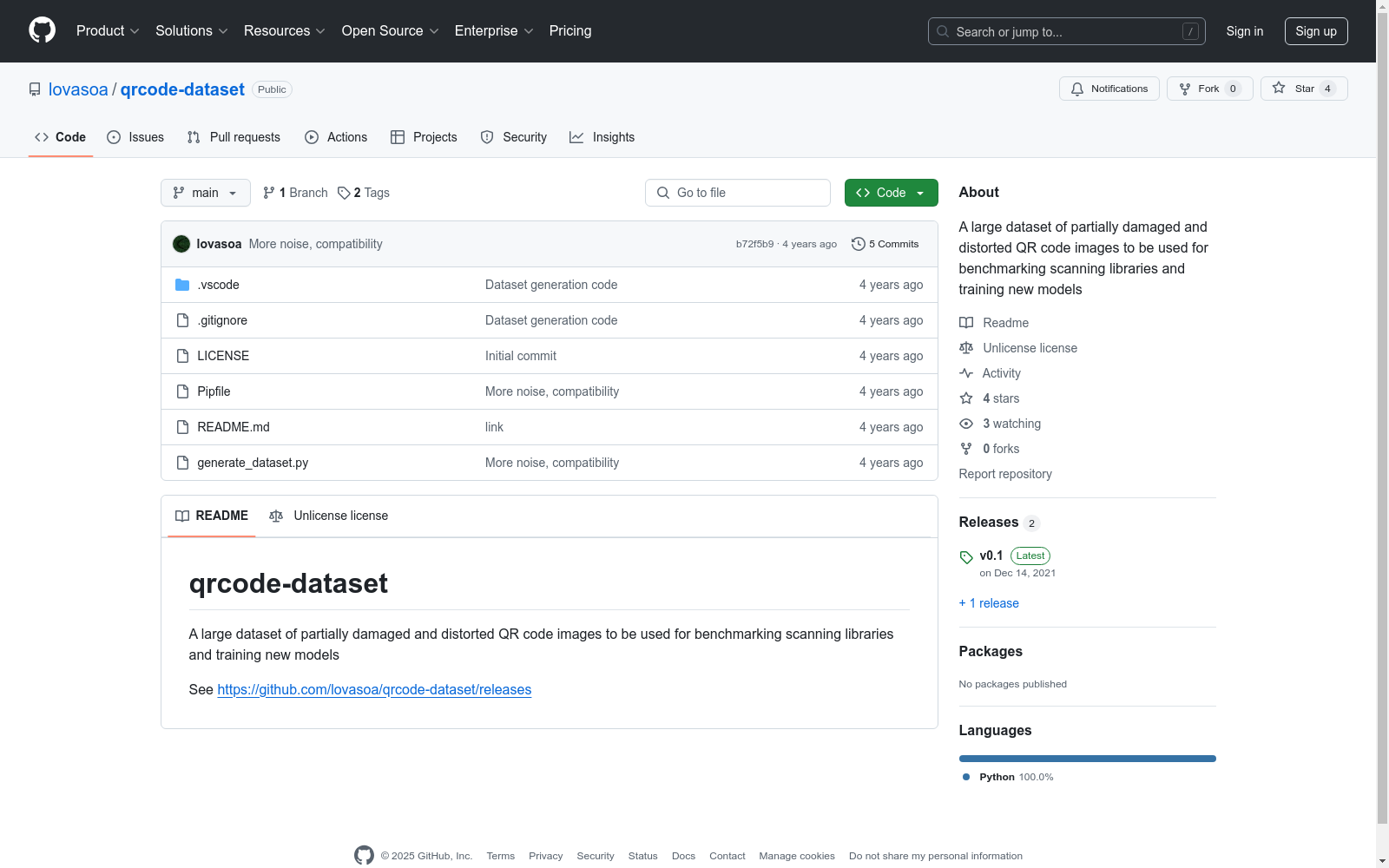Open commit hash b72f5b9
Viewport: 1389px width, 868px height.
tap(754, 244)
